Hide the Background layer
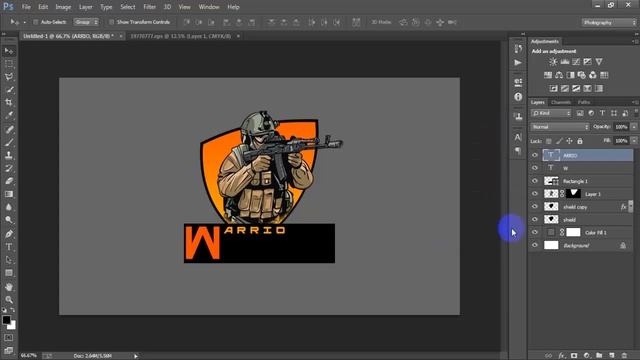This screenshot has height=360, width=640. [x=535, y=245]
